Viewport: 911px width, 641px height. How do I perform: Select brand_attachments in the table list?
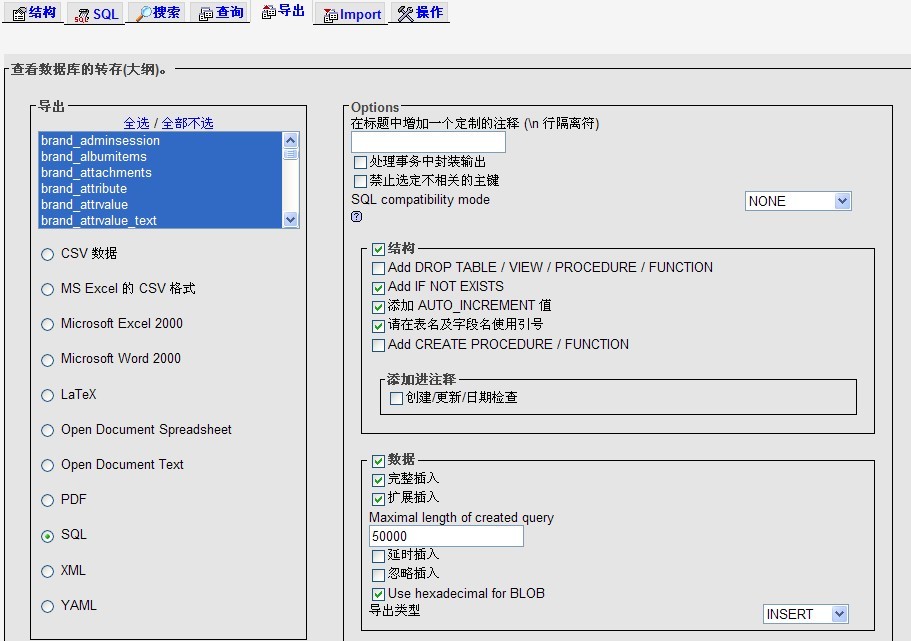160,173
